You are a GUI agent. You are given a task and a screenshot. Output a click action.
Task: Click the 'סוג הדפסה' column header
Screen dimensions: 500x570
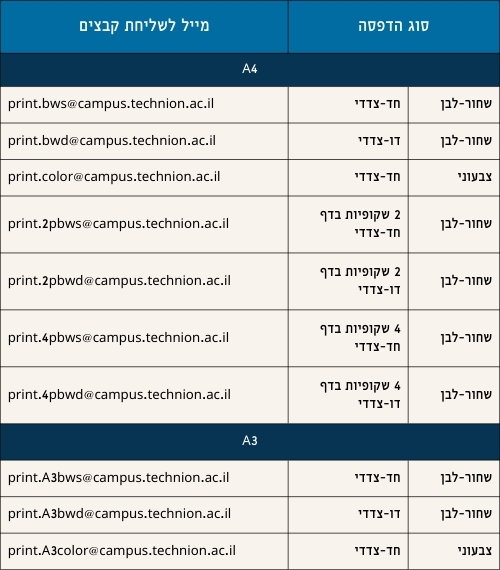394,26
